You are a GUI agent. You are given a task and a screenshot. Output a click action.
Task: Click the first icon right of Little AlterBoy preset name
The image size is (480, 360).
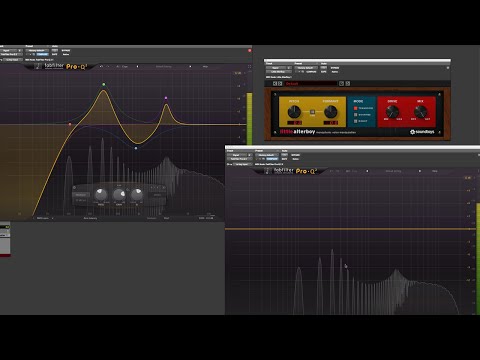[341, 84]
